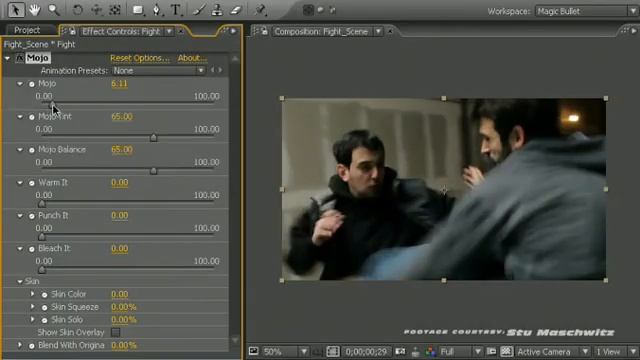Click Options... for the Mojo effect

click(153, 58)
